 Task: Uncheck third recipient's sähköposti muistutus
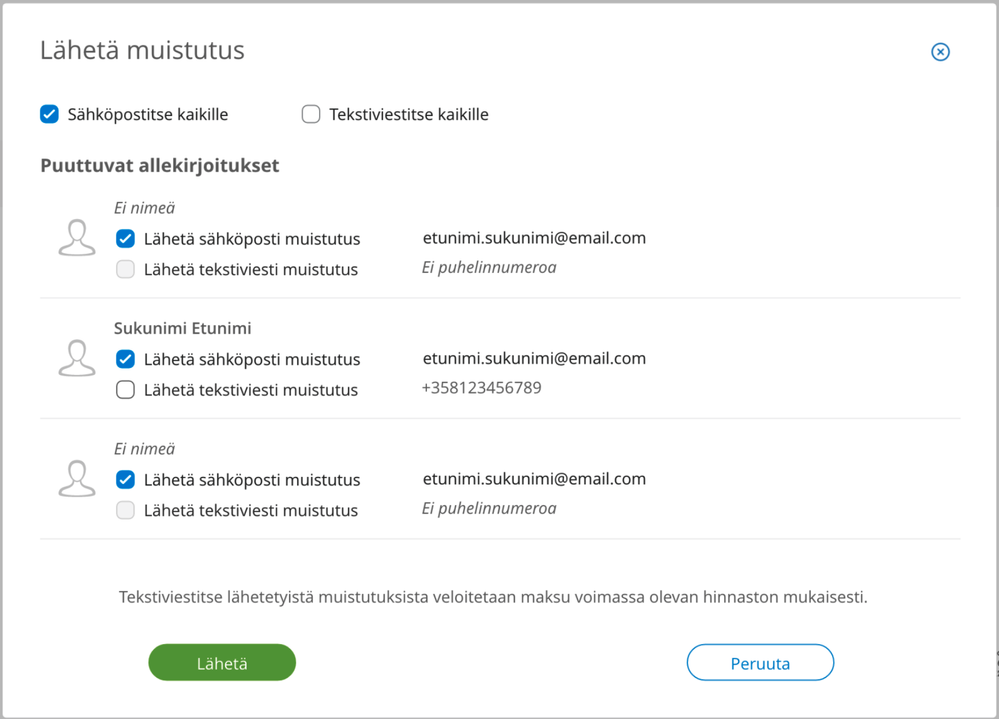(125, 480)
